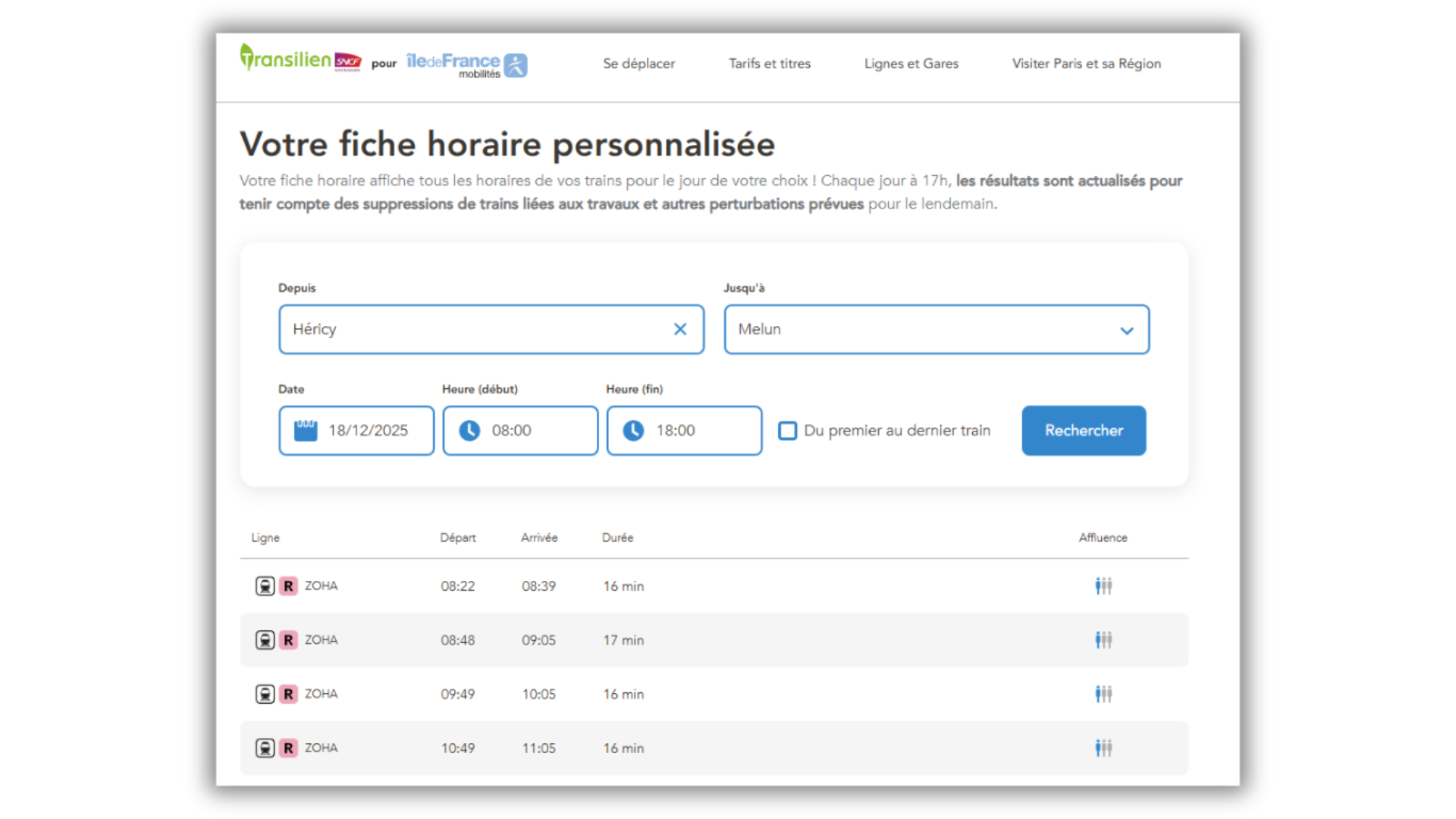Clear the Héricy departure field
The image size is (1456, 819).
(679, 329)
